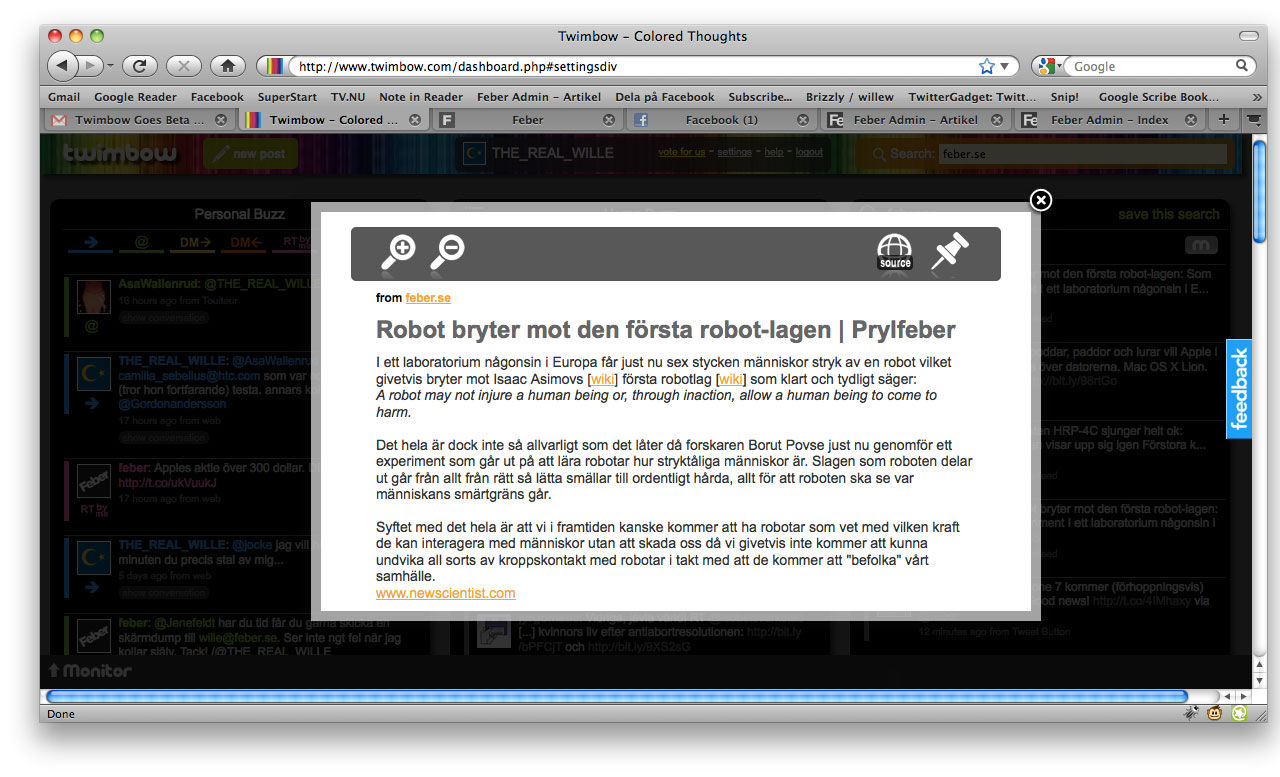
Task: Click the URL address bar field
Action: click(x=630, y=66)
